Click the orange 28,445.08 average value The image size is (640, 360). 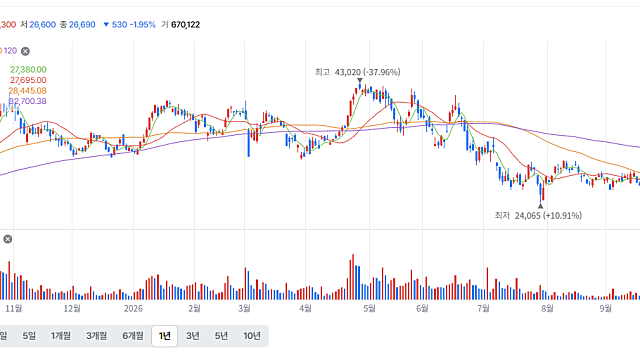27,91
